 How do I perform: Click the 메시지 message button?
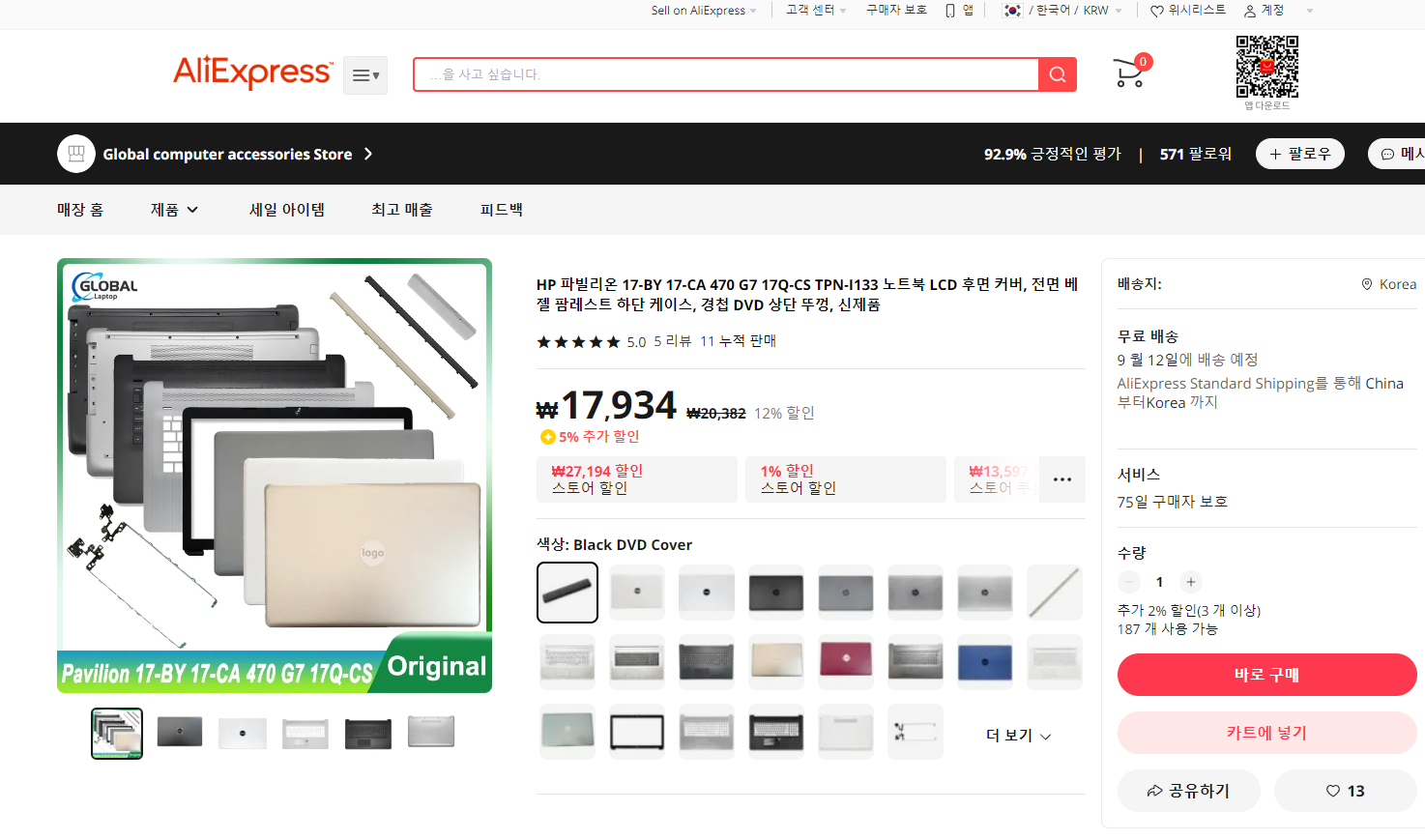[1398, 154]
